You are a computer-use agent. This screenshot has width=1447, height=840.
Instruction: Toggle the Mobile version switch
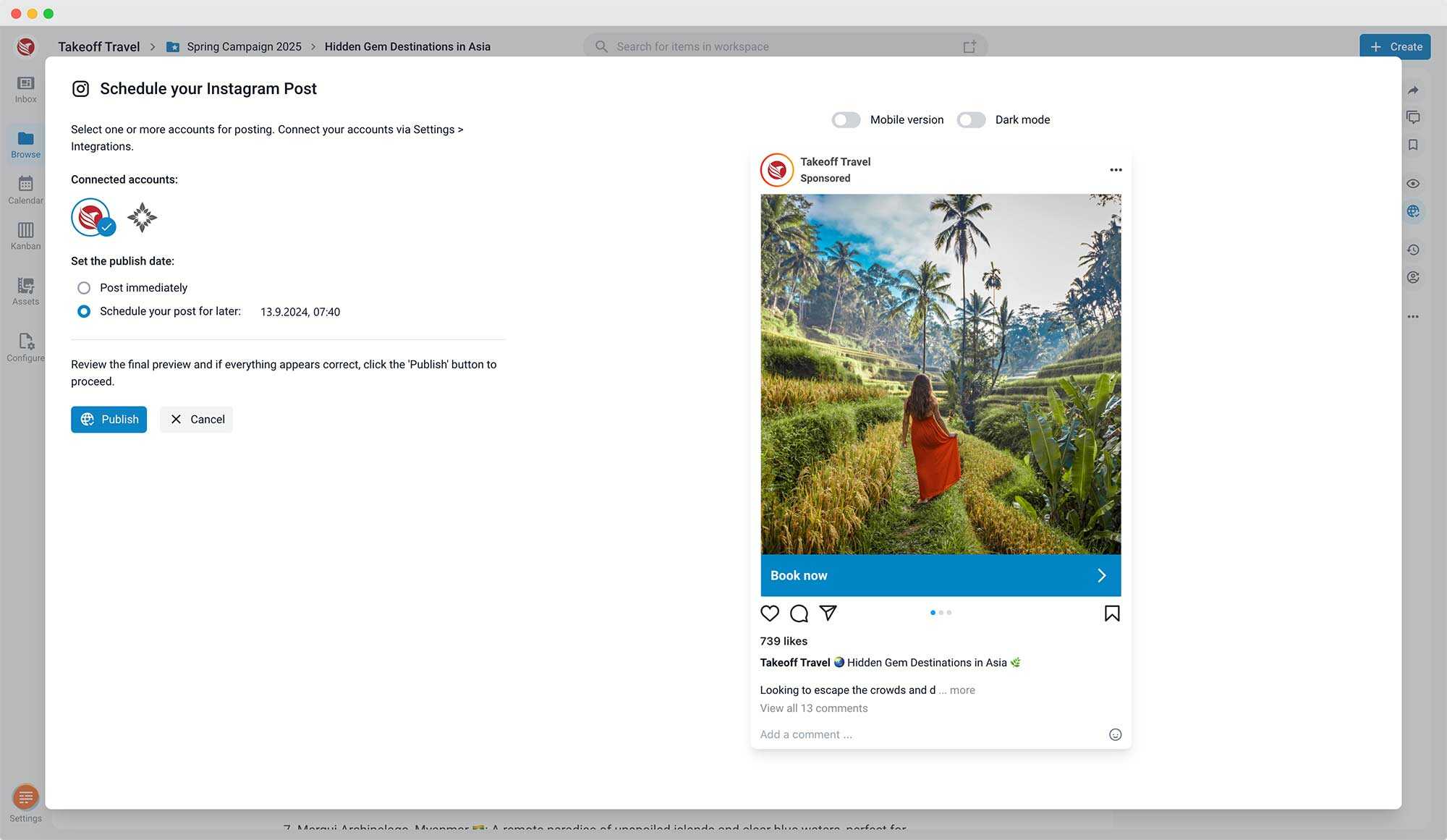pyautogui.click(x=846, y=120)
